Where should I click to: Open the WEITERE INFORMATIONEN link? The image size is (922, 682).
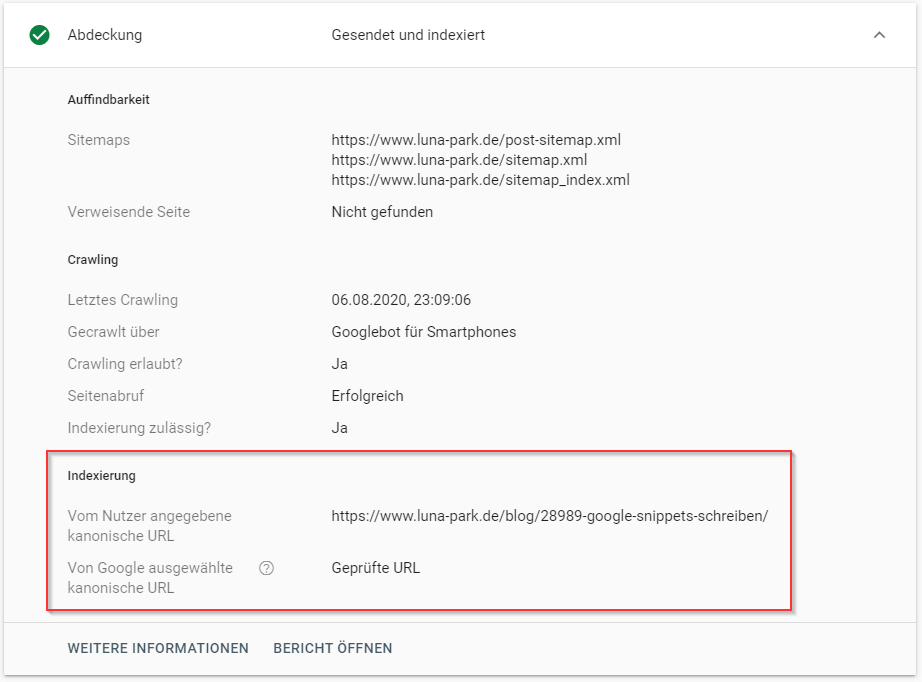pyautogui.click(x=158, y=648)
